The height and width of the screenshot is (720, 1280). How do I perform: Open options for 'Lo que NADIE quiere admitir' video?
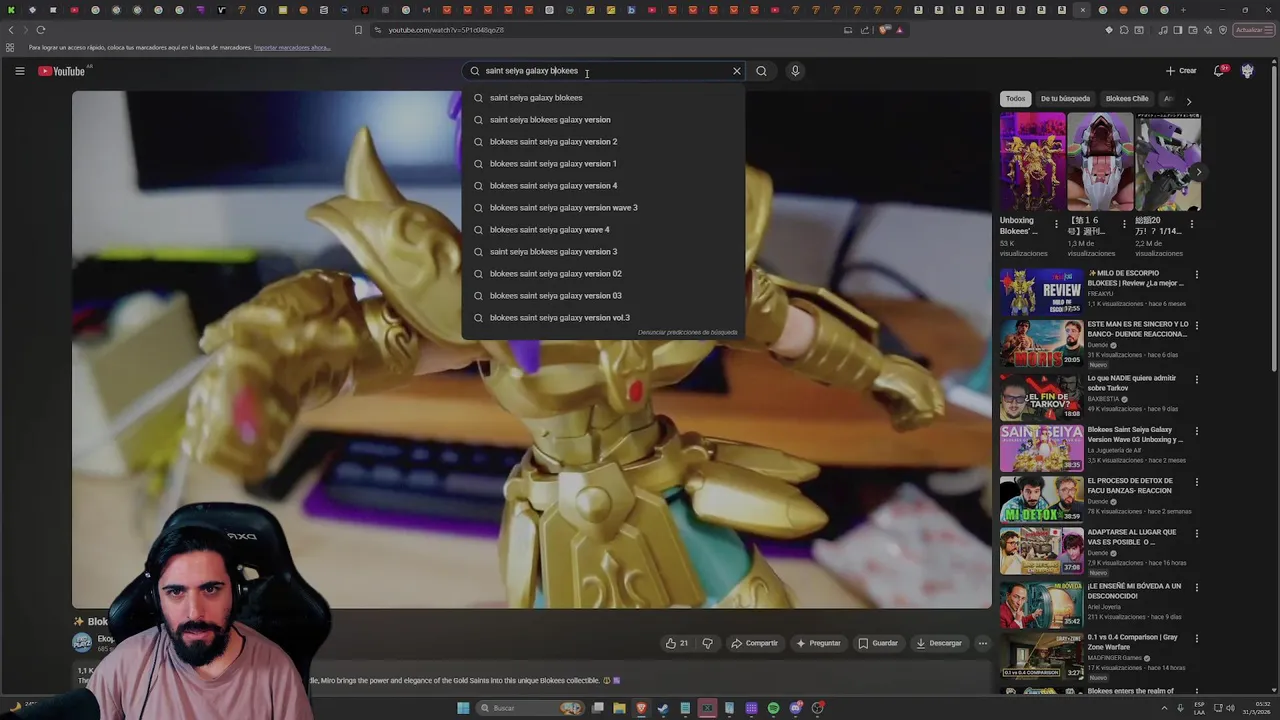[x=1196, y=379]
